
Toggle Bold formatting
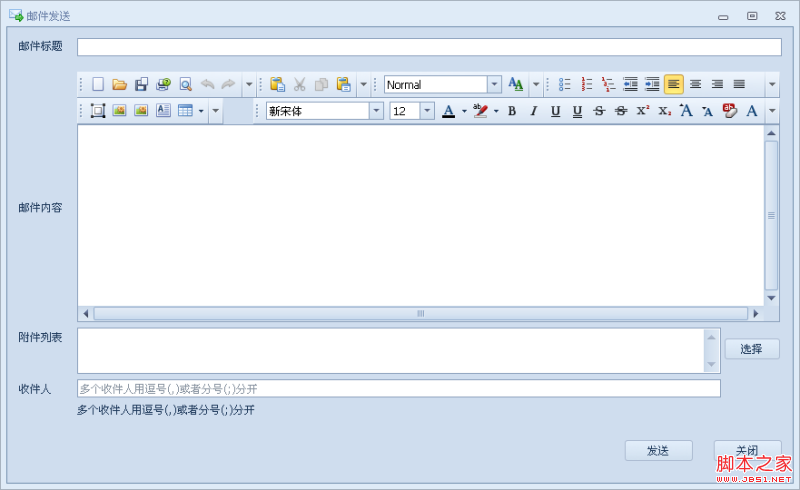[512, 111]
